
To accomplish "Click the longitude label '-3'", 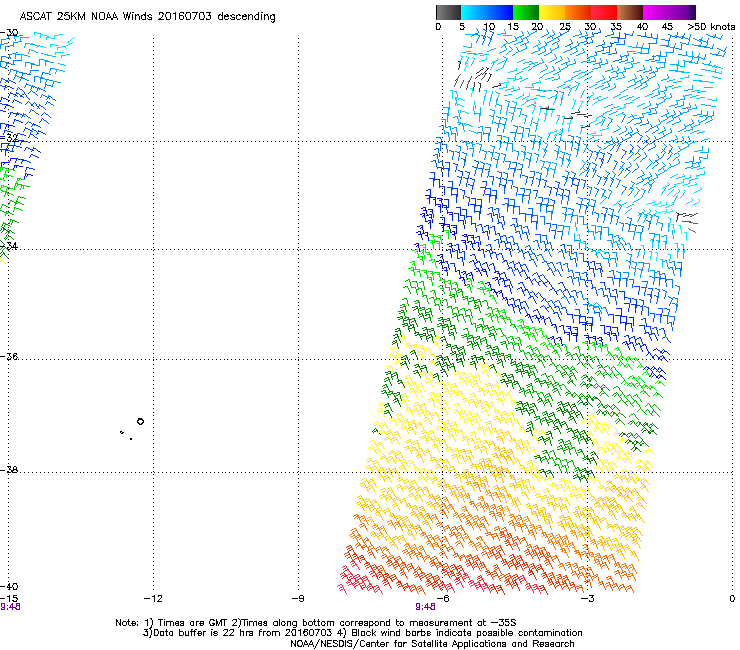I will 587,599.
